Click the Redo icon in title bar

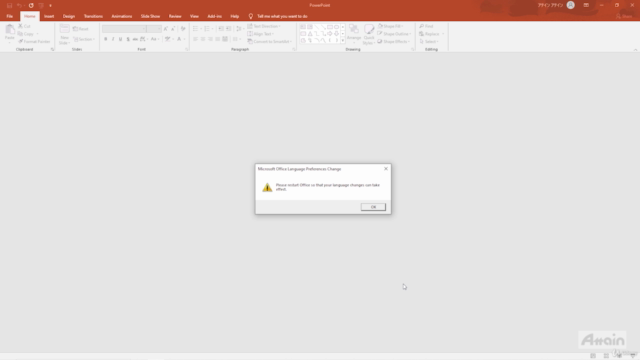point(31,5)
